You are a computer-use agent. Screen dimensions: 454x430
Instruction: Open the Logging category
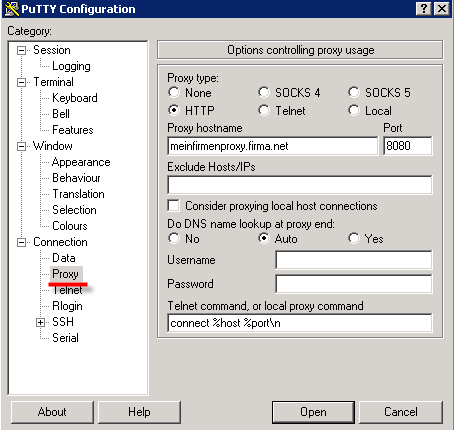(x=71, y=66)
